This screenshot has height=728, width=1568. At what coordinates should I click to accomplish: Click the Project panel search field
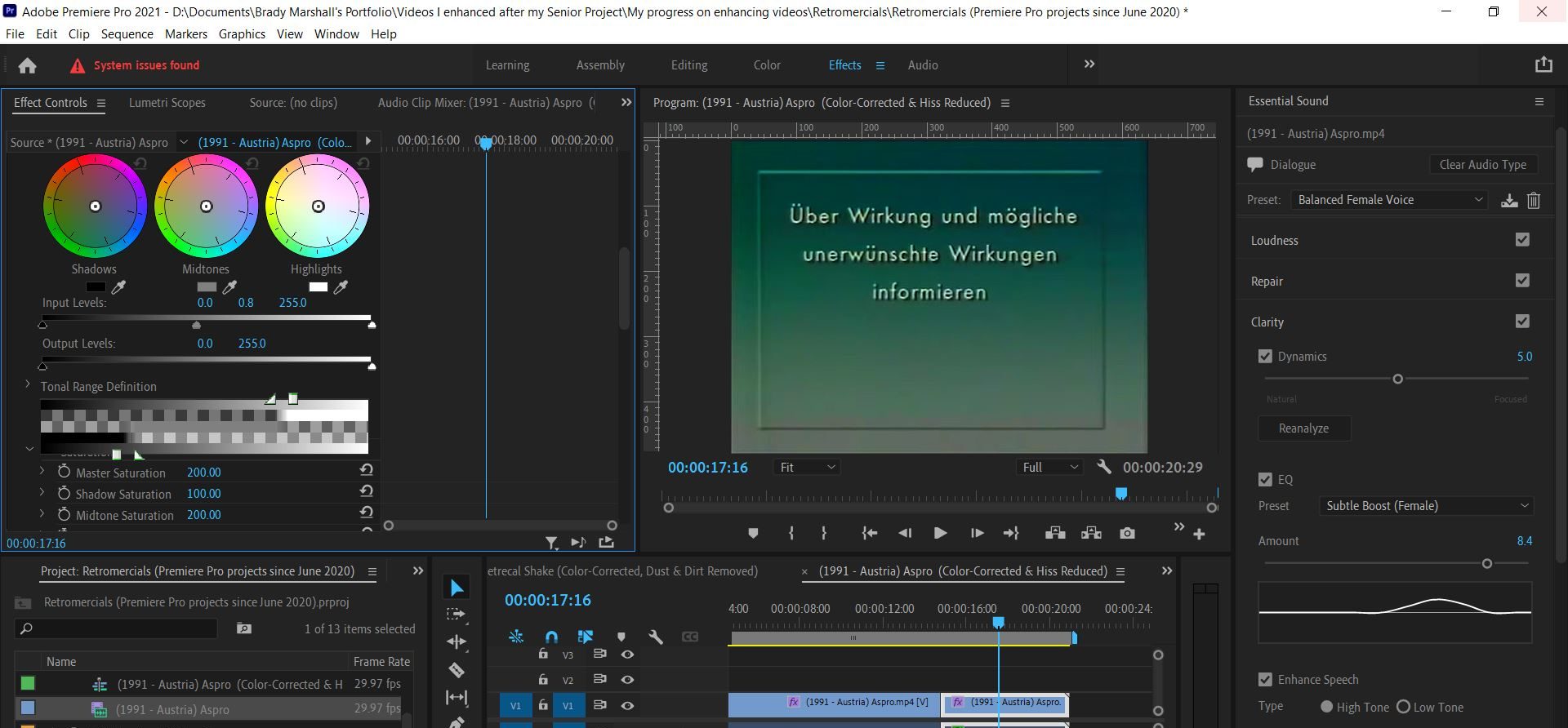tap(116, 628)
